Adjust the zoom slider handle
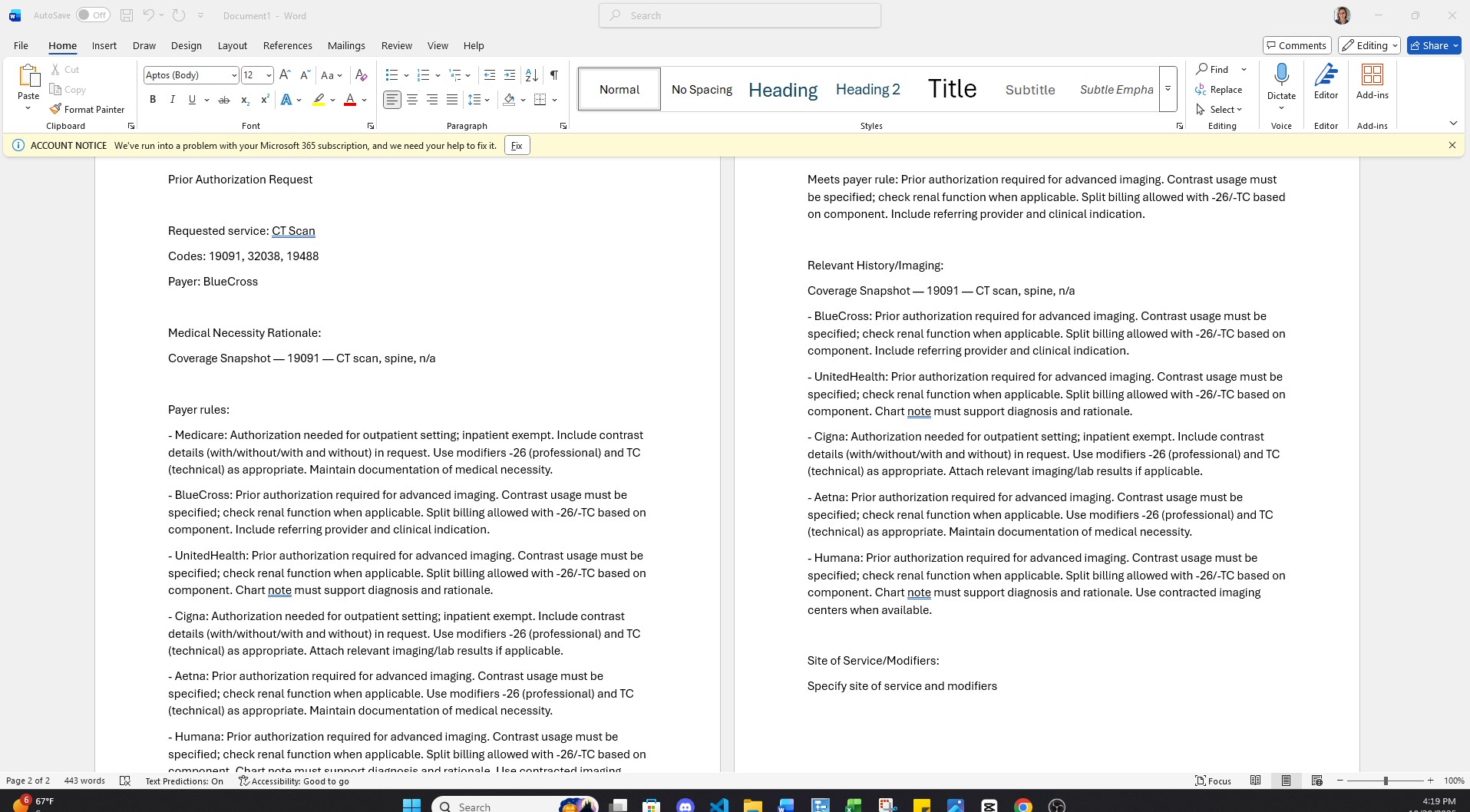Screen dimensions: 1470x812 pos(1386,781)
